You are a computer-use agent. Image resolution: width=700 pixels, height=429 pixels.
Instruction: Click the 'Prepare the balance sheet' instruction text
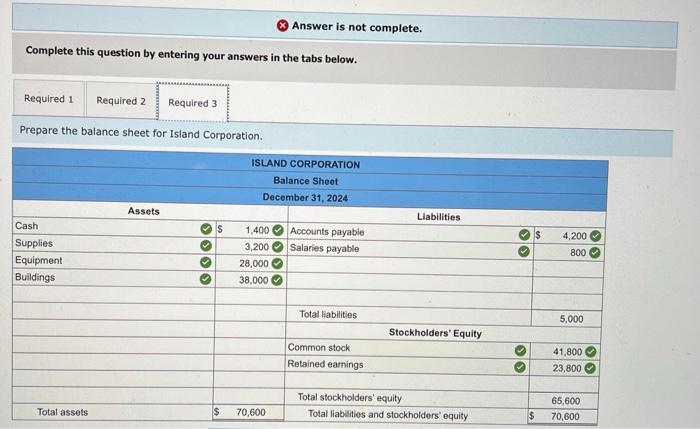point(141,133)
